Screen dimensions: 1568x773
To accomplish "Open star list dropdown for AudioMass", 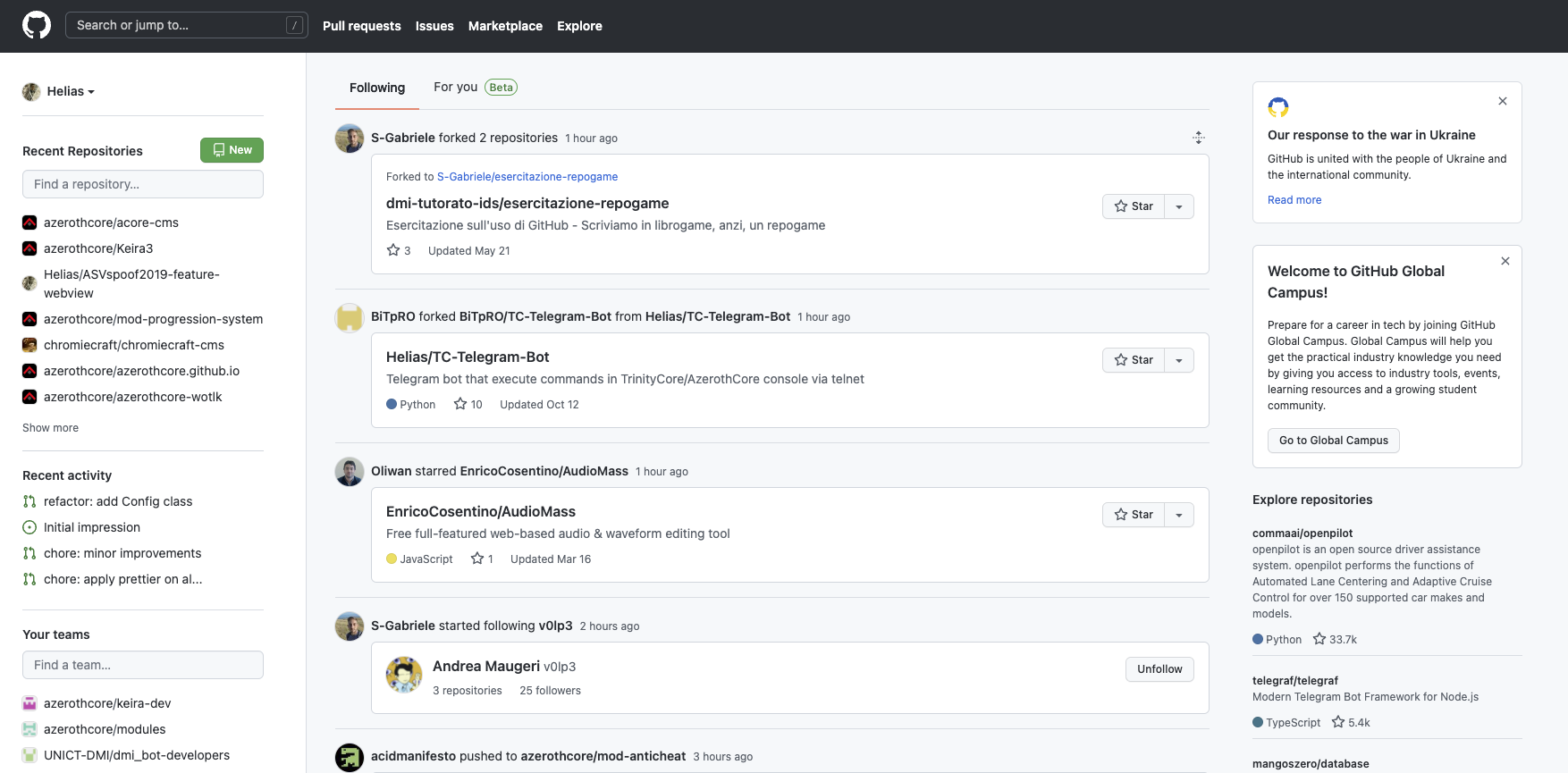I will click(x=1179, y=515).
